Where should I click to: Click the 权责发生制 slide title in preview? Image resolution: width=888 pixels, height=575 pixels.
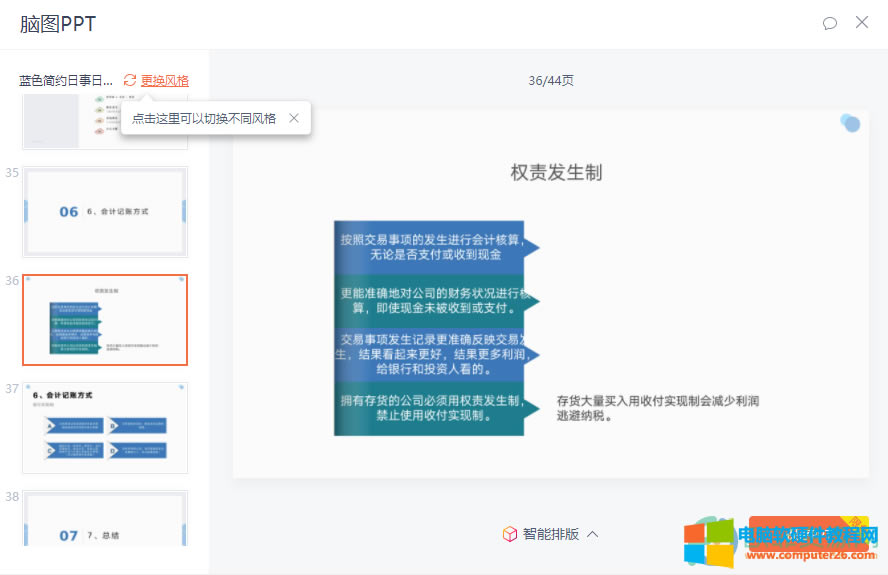pyautogui.click(x=556, y=172)
